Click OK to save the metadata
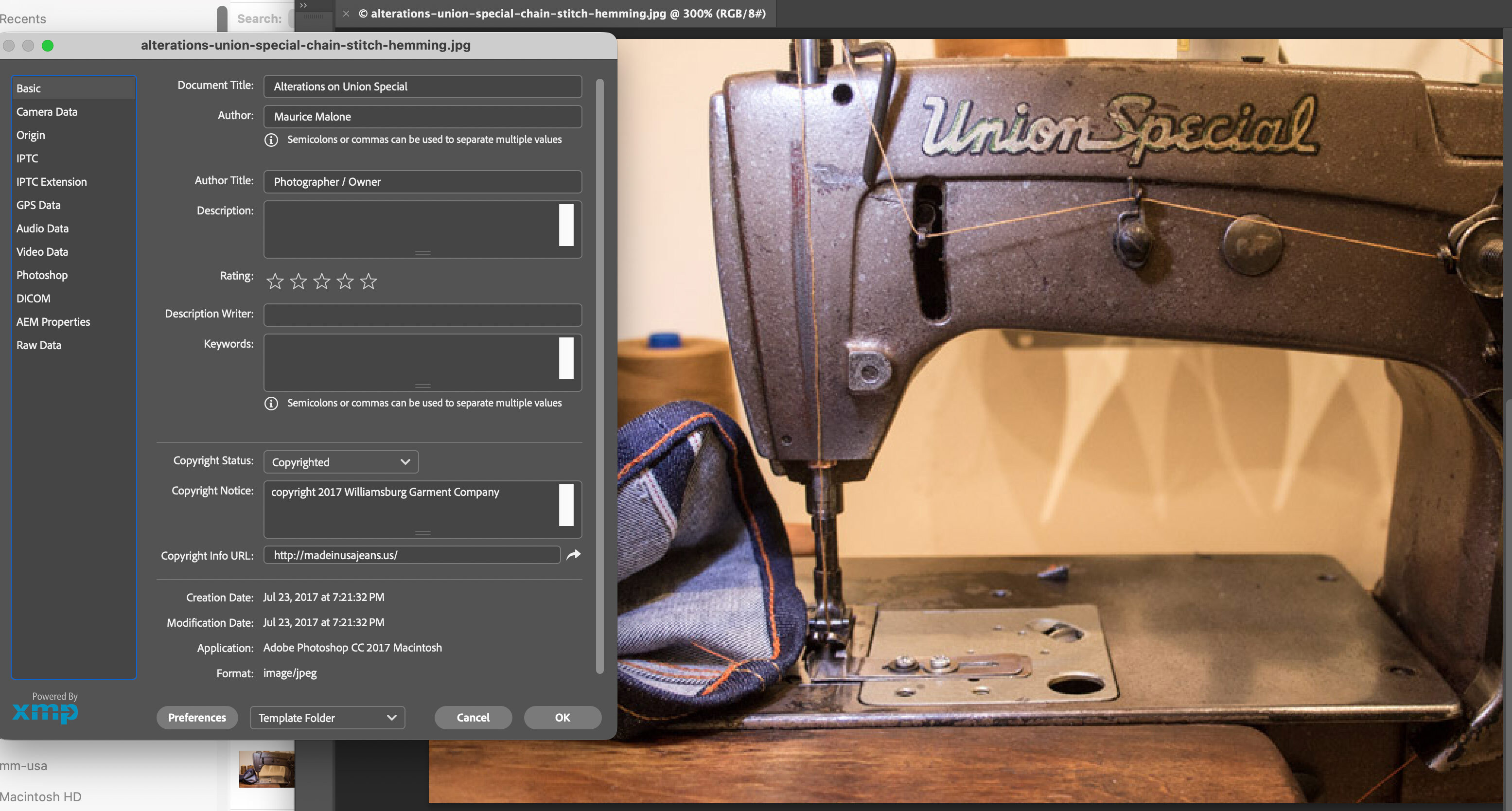The height and width of the screenshot is (811, 1512). coord(562,717)
